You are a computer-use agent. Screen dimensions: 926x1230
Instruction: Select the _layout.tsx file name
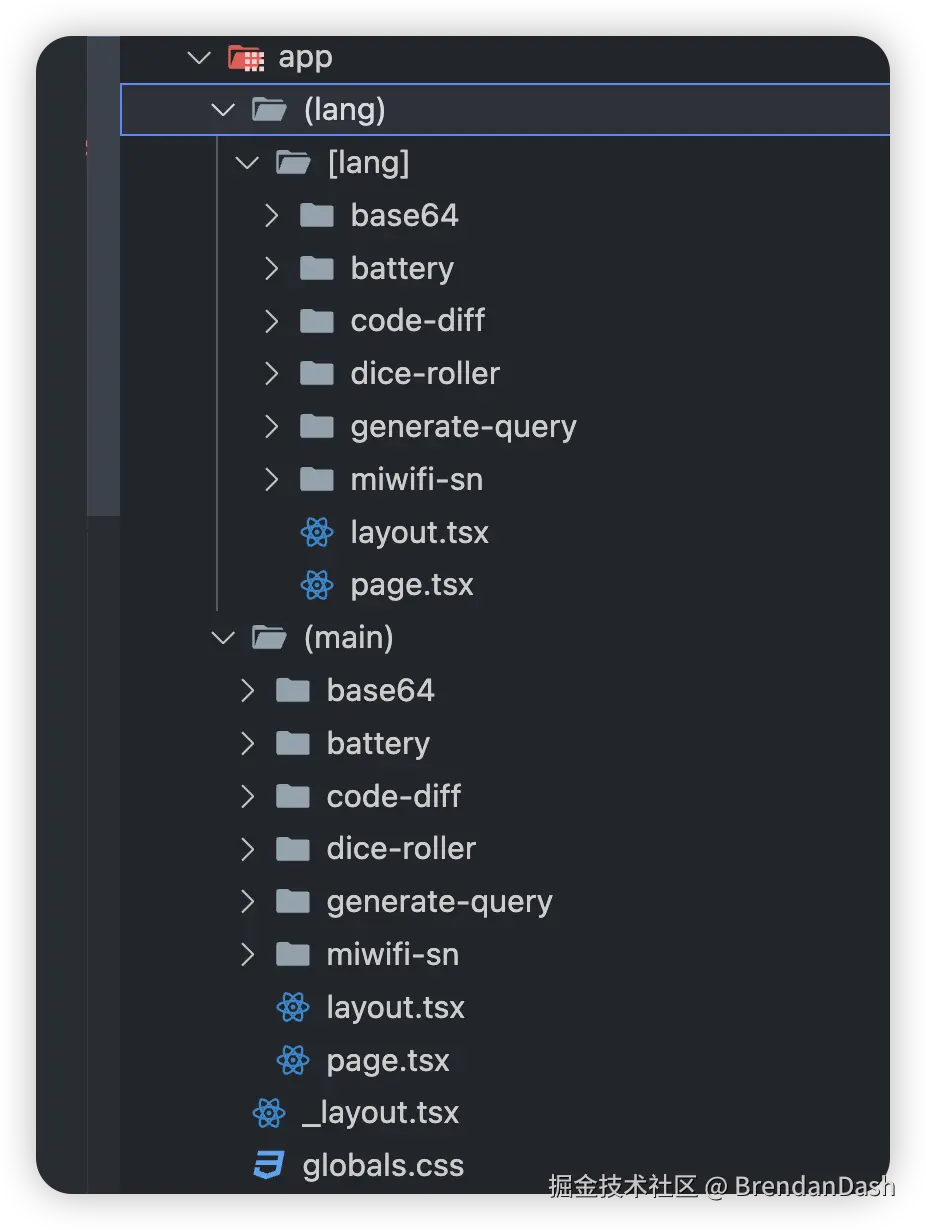tap(380, 1113)
